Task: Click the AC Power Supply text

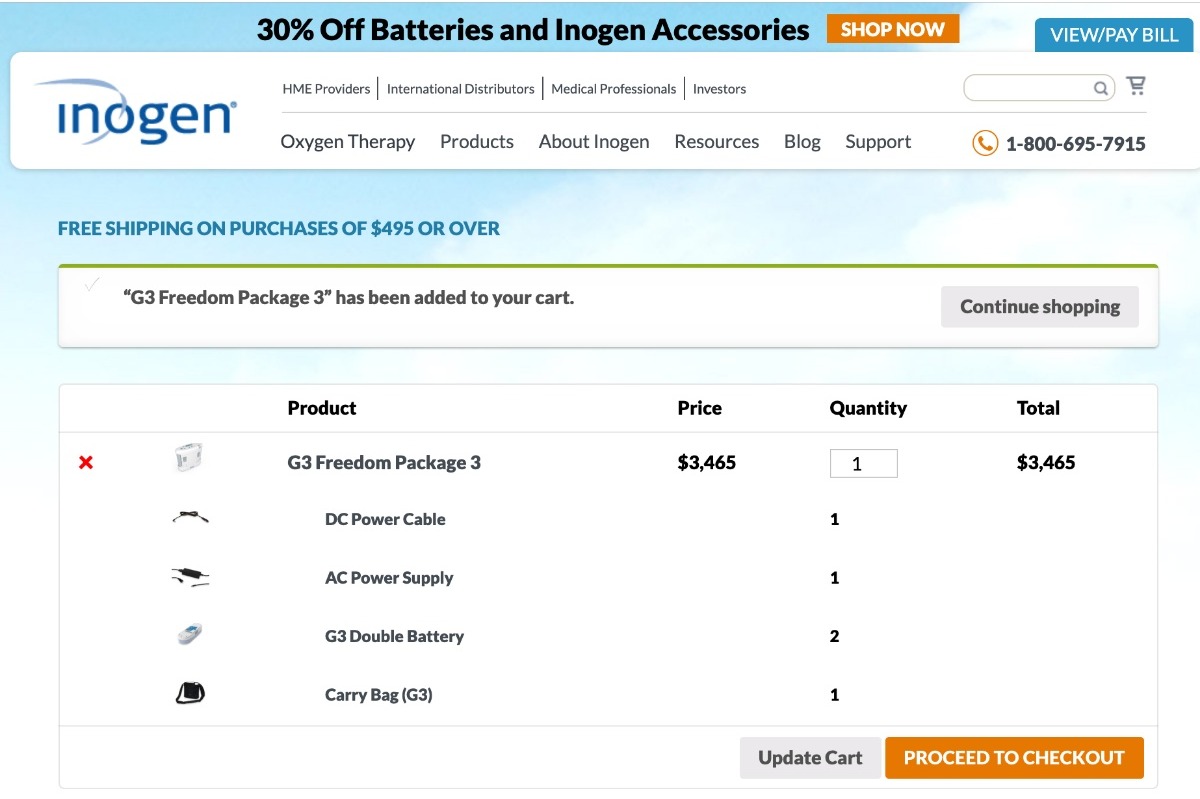Action: coord(389,578)
